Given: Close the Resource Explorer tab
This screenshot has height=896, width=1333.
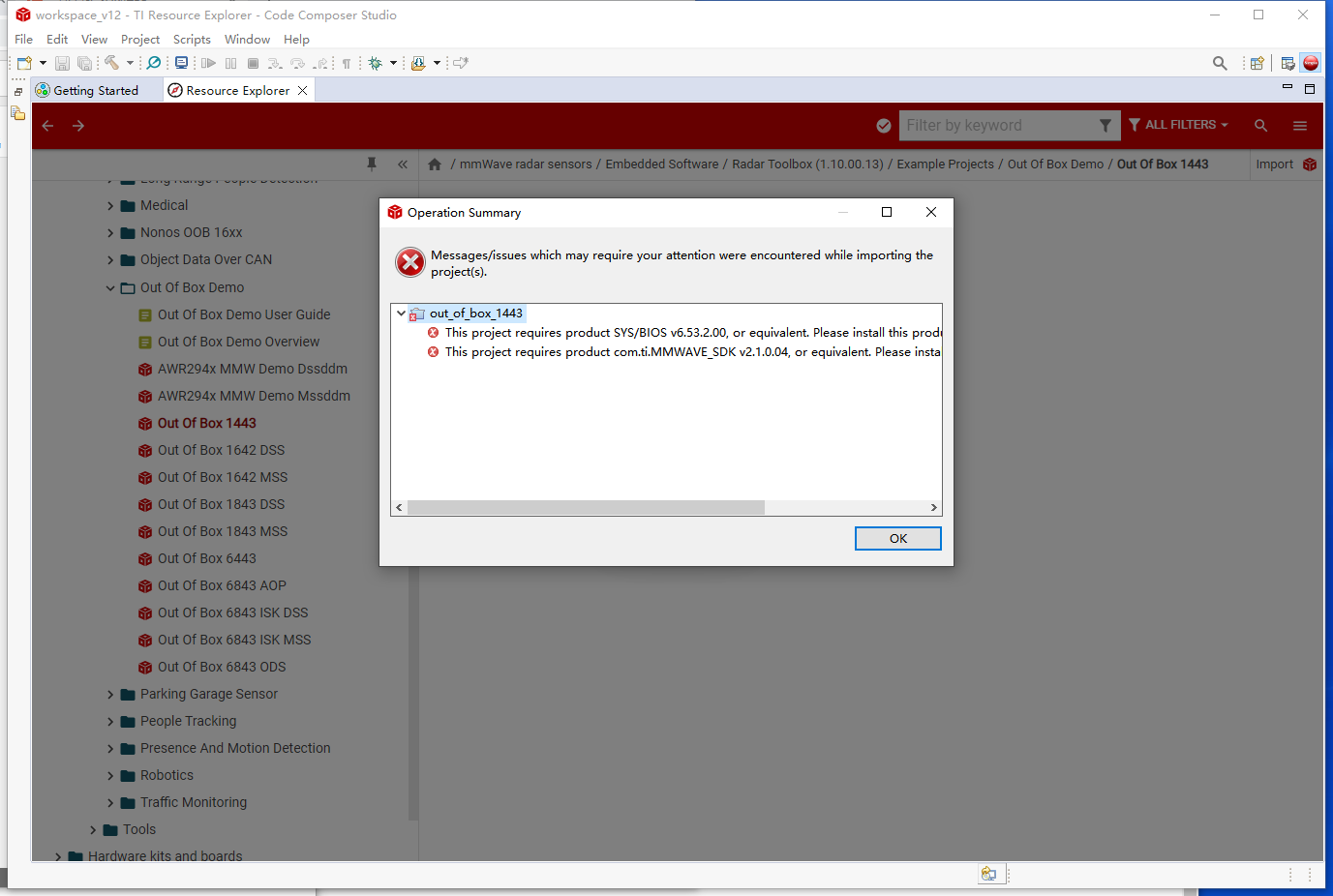Looking at the screenshot, I should (x=303, y=90).
